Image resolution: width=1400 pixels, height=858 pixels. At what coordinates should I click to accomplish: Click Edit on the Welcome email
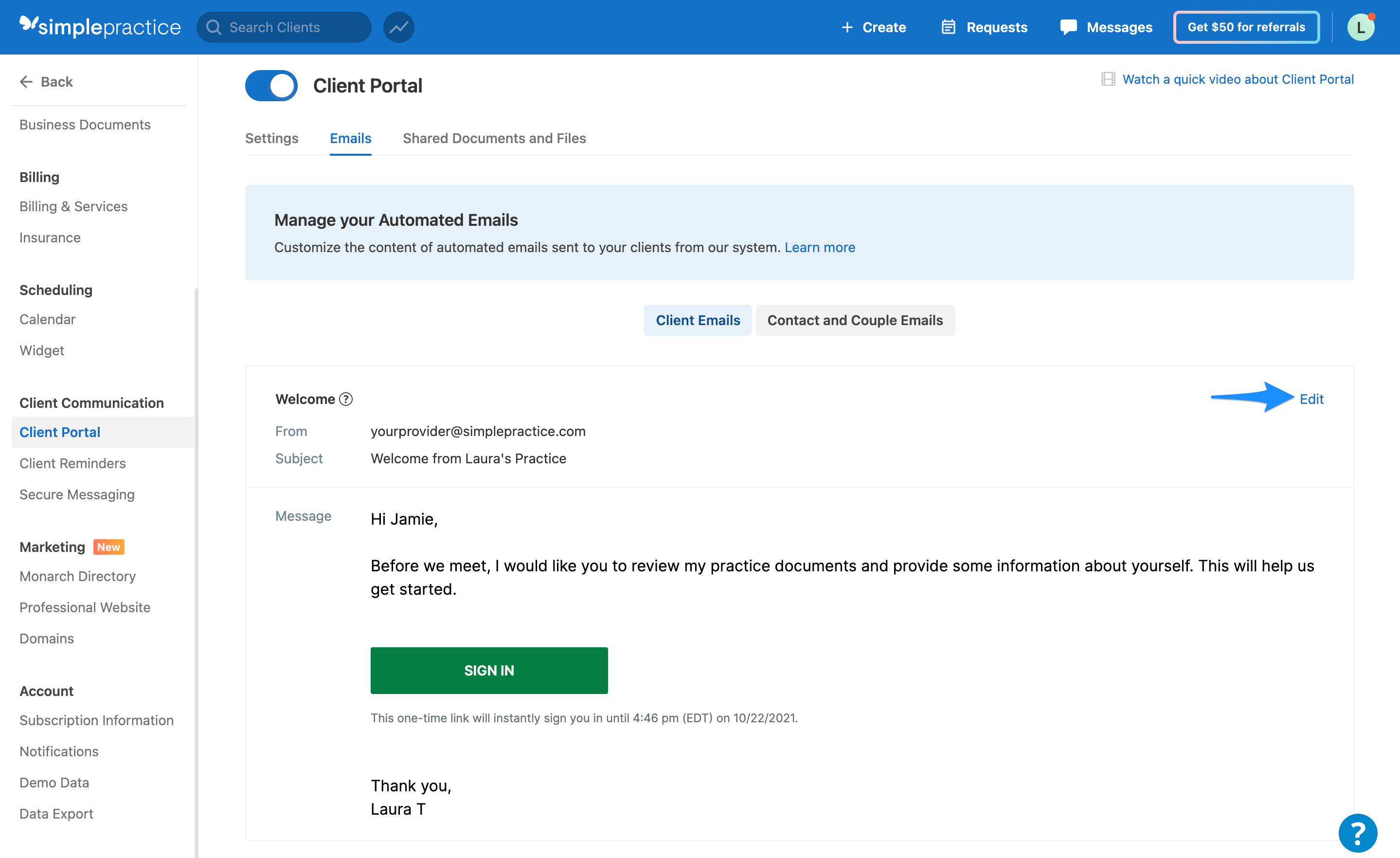1312,399
